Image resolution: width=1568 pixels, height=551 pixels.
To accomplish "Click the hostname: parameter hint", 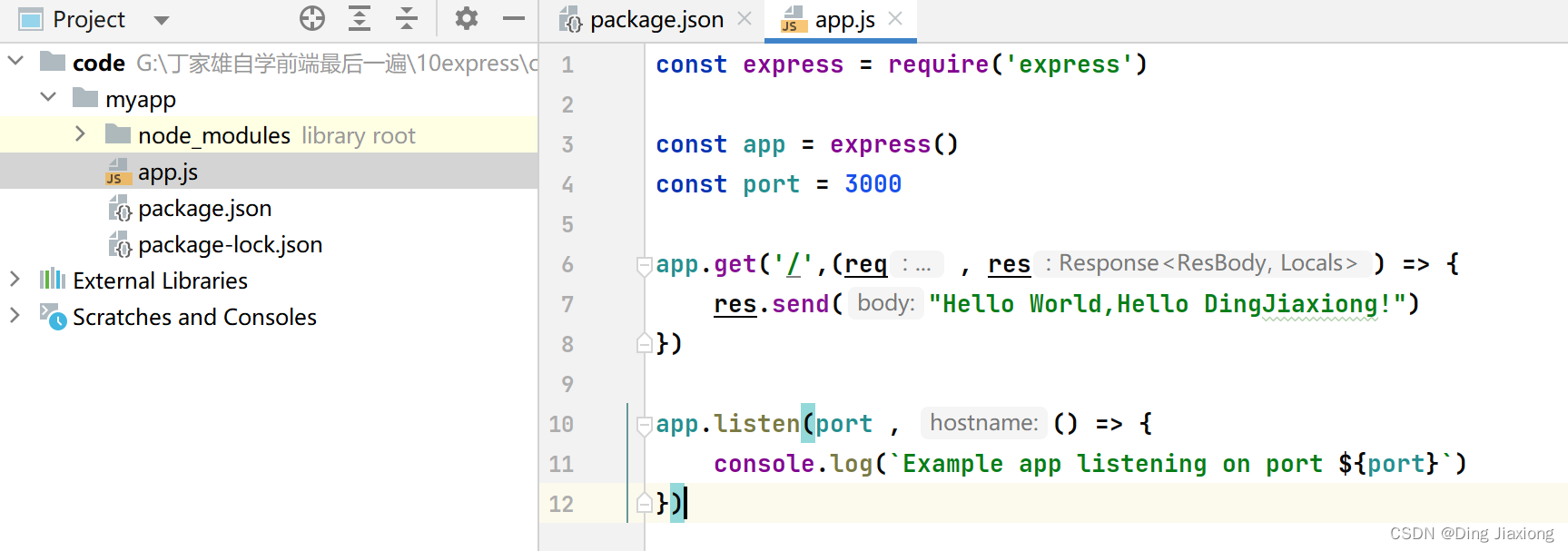I will click(984, 423).
